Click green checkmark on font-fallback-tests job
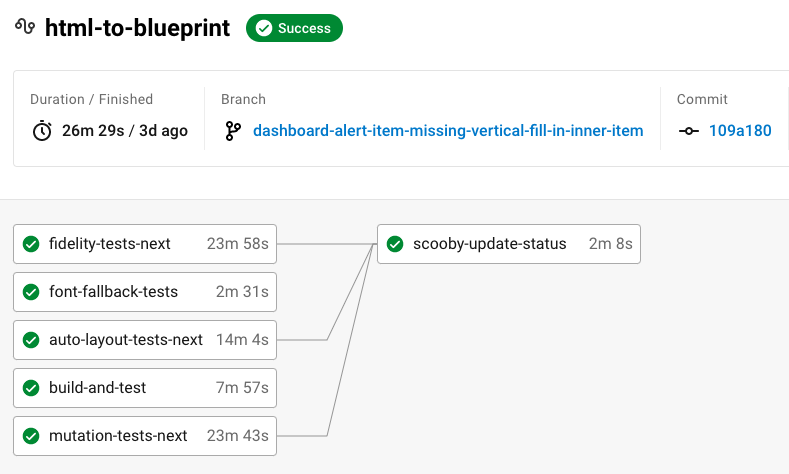This screenshot has width=789, height=474. [x=31, y=292]
